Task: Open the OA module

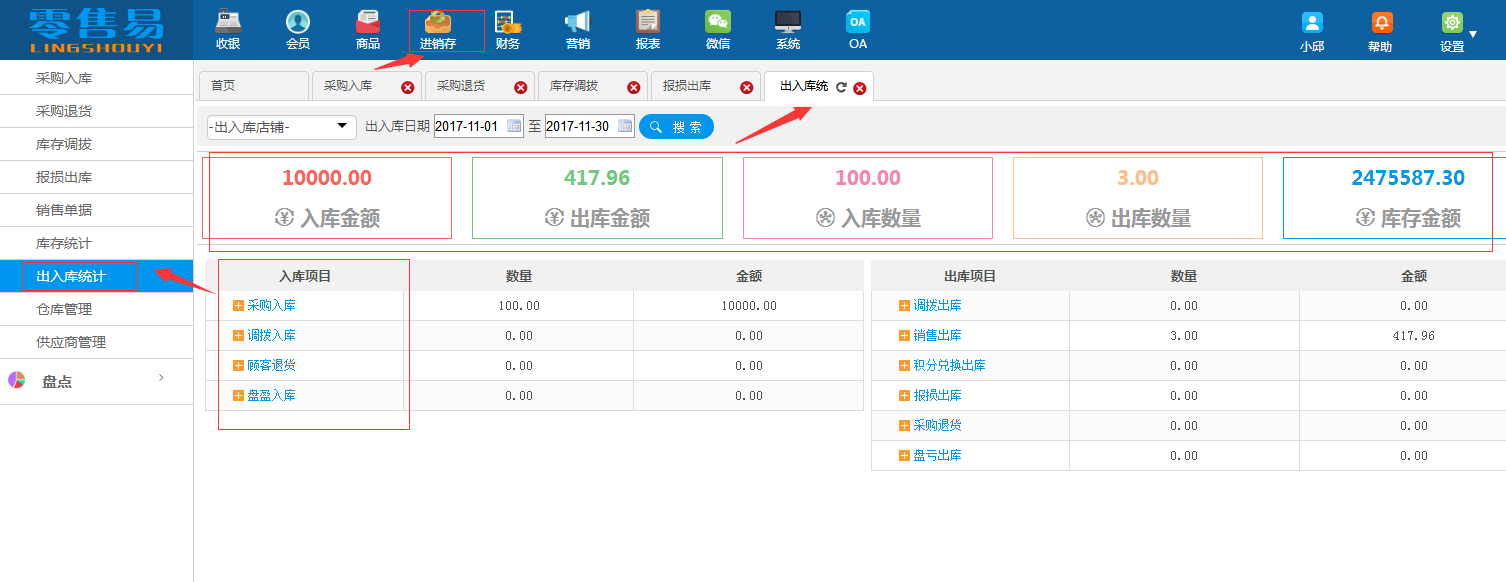Action: point(857,30)
